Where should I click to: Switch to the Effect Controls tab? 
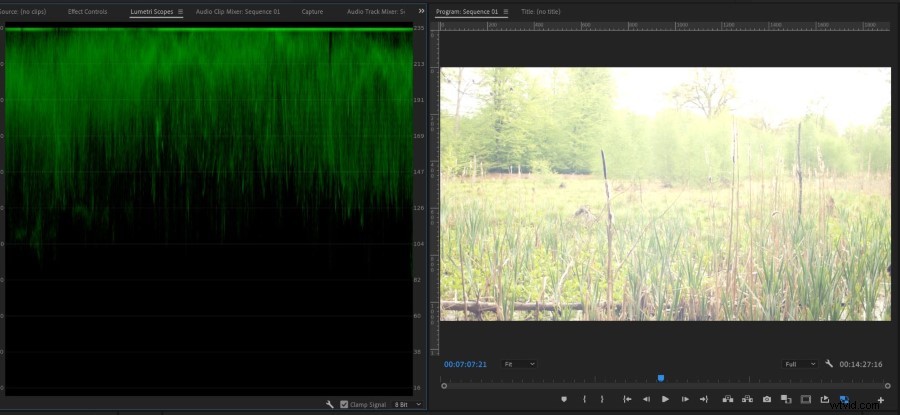coord(87,11)
